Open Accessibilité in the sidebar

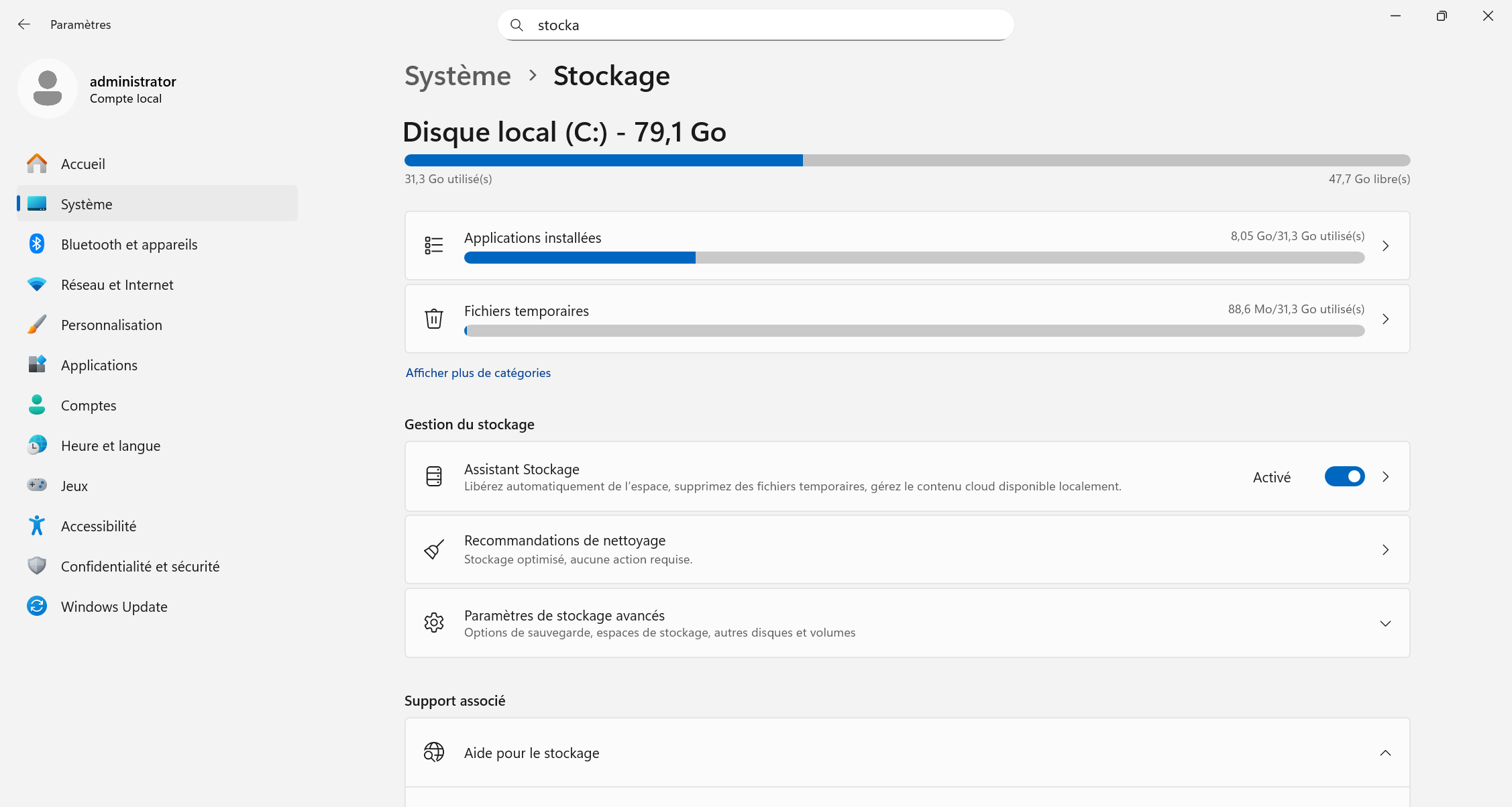(x=157, y=526)
